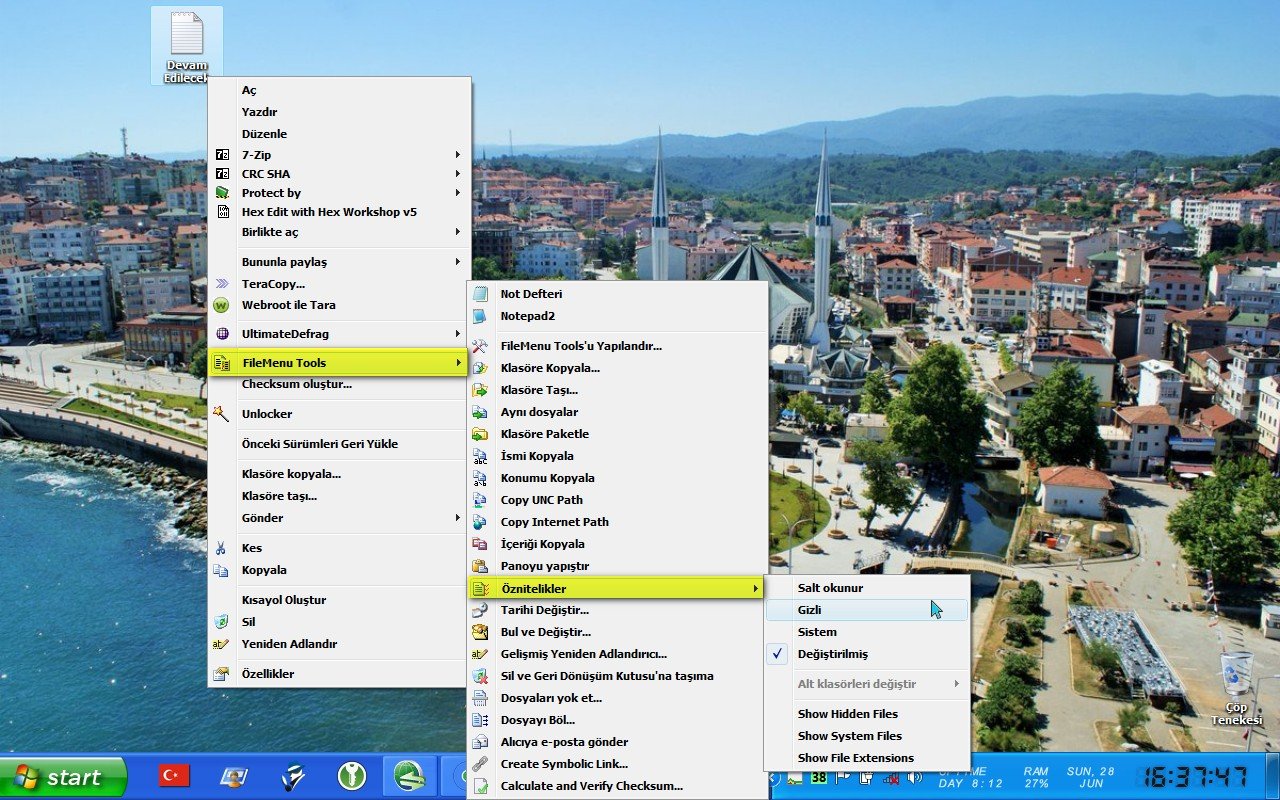The height and width of the screenshot is (800, 1280).
Task: Expand the Birlikte aç submenu
Action: click(x=339, y=232)
